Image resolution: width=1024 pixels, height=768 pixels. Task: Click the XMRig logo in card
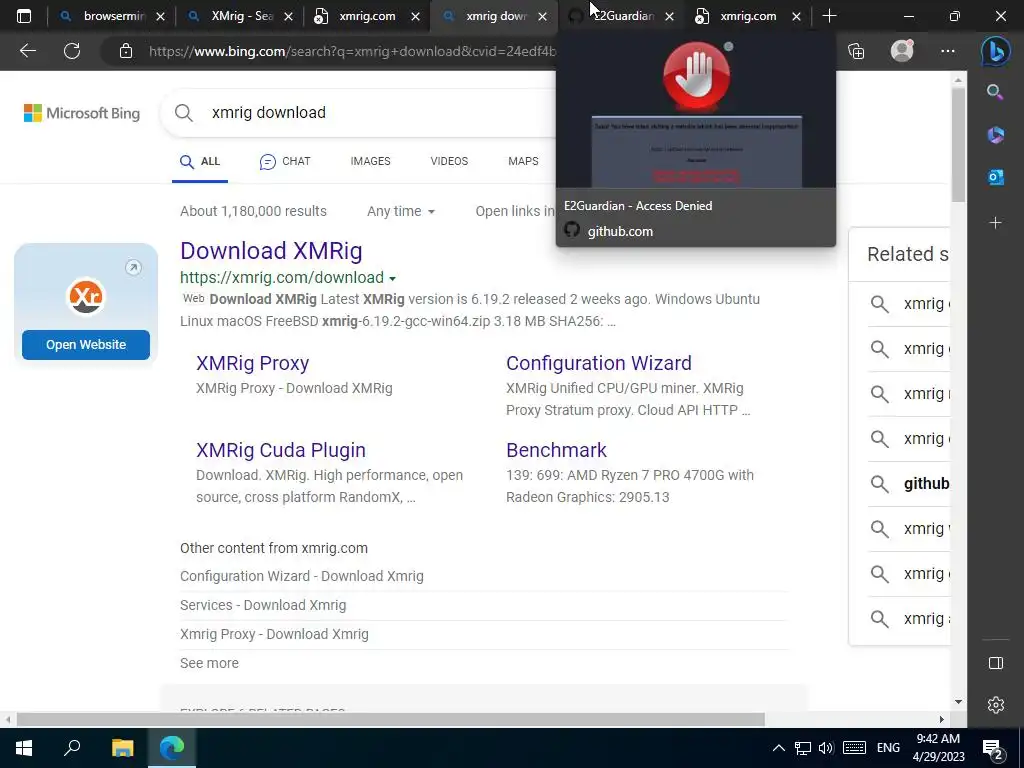[x=86, y=296]
